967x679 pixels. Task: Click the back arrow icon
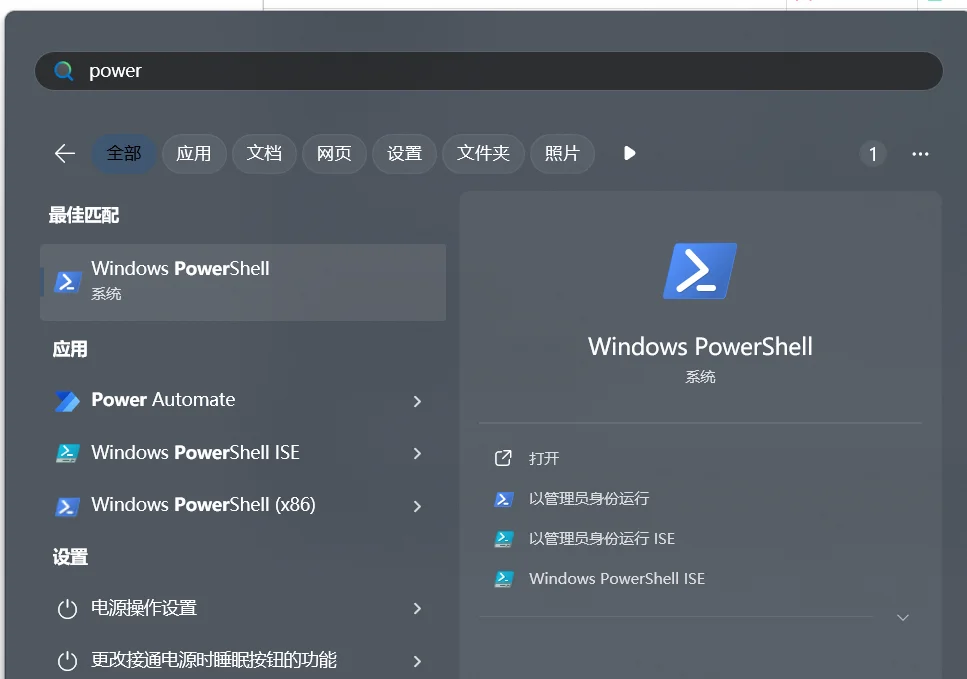(65, 153)
